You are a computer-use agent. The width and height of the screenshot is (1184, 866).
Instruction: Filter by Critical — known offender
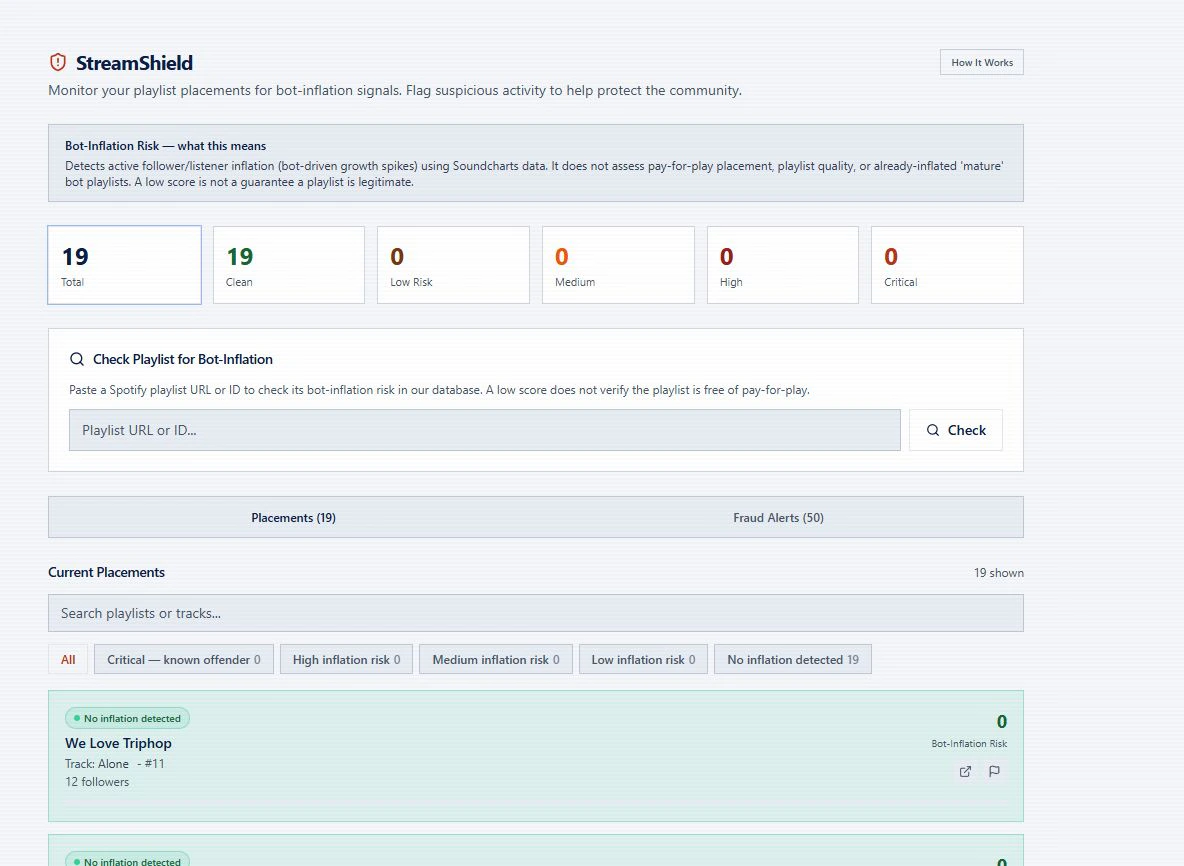[x=183, y=660]
